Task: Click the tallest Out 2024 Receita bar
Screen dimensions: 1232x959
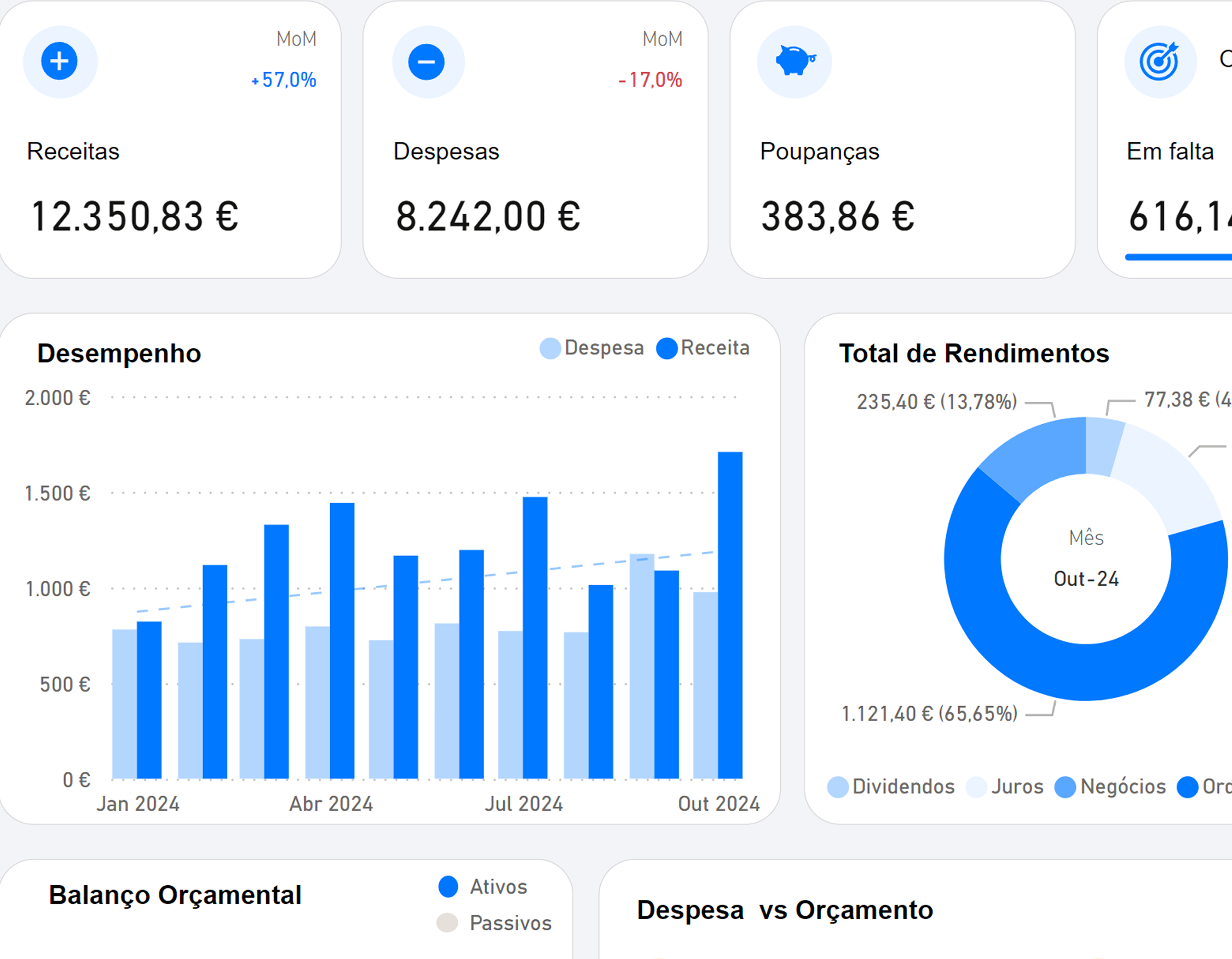Action: [730, 615]
